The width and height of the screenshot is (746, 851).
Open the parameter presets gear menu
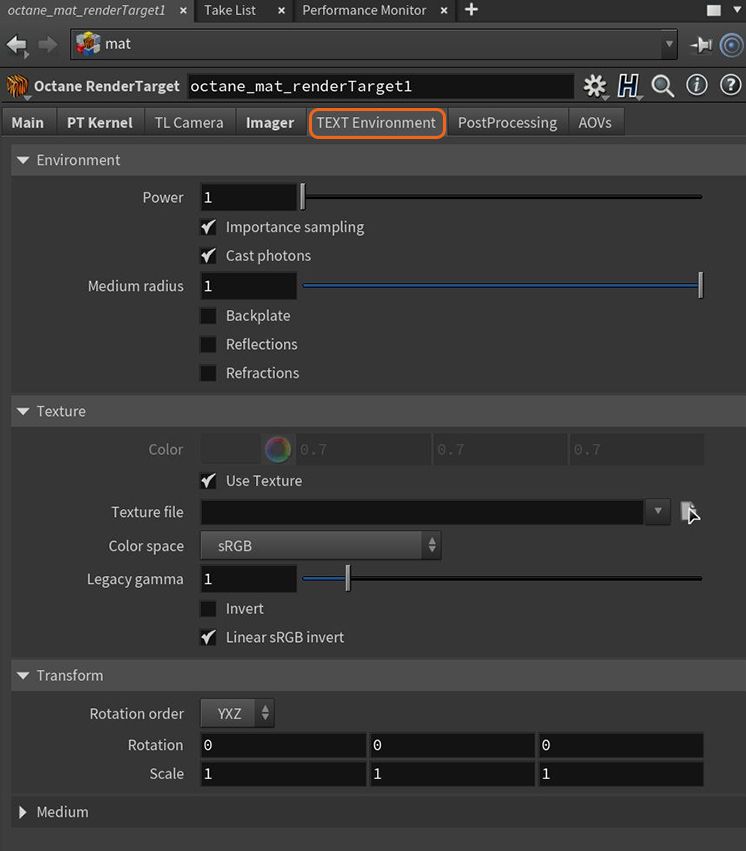(595, 86)
